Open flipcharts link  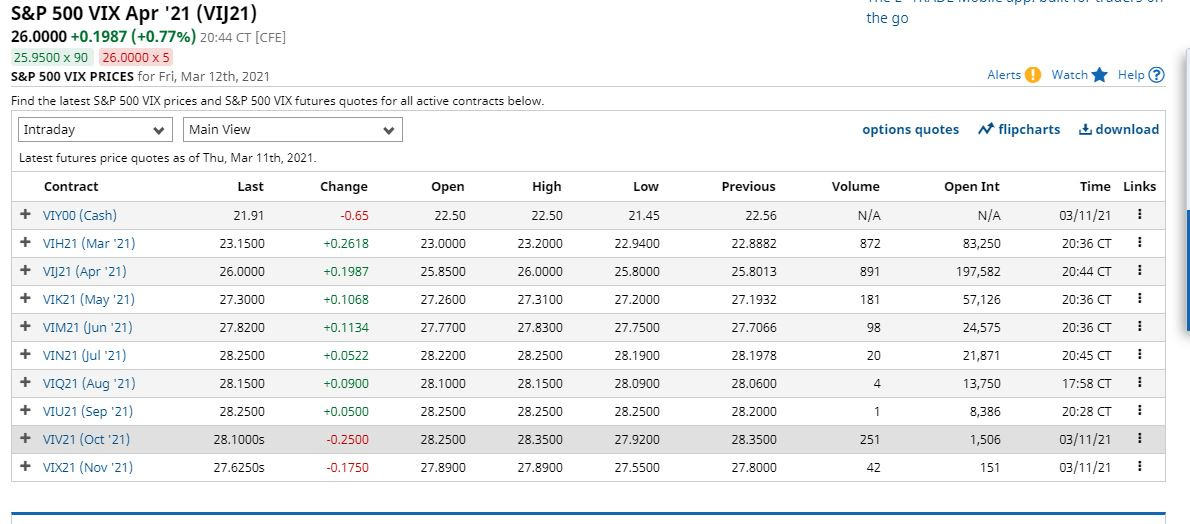[x=1019, y=130]
